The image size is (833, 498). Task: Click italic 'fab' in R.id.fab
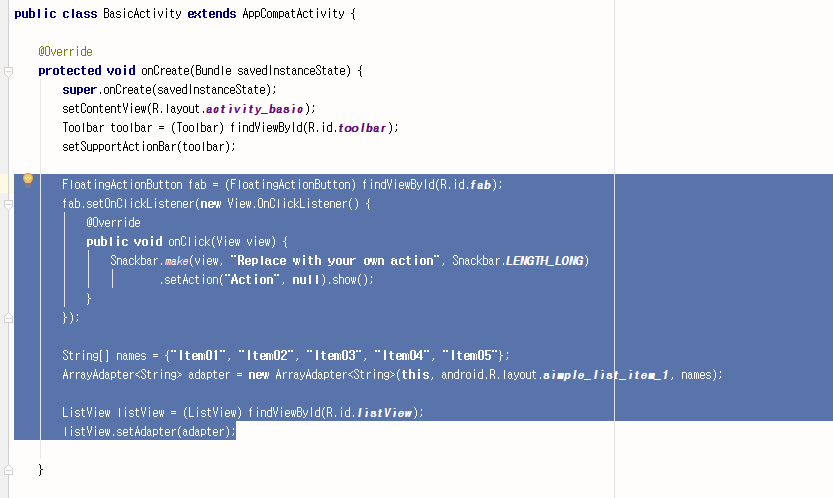click(x=480, y=185)
